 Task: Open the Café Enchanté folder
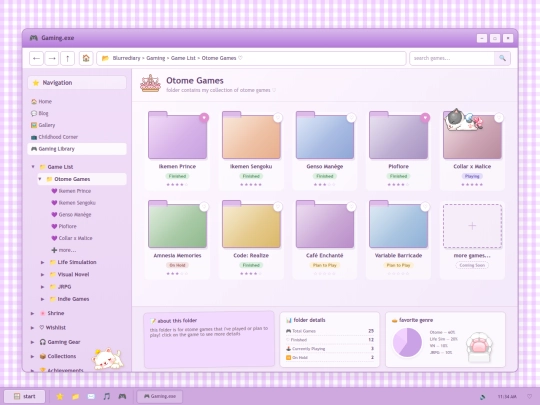pos(325,224)
